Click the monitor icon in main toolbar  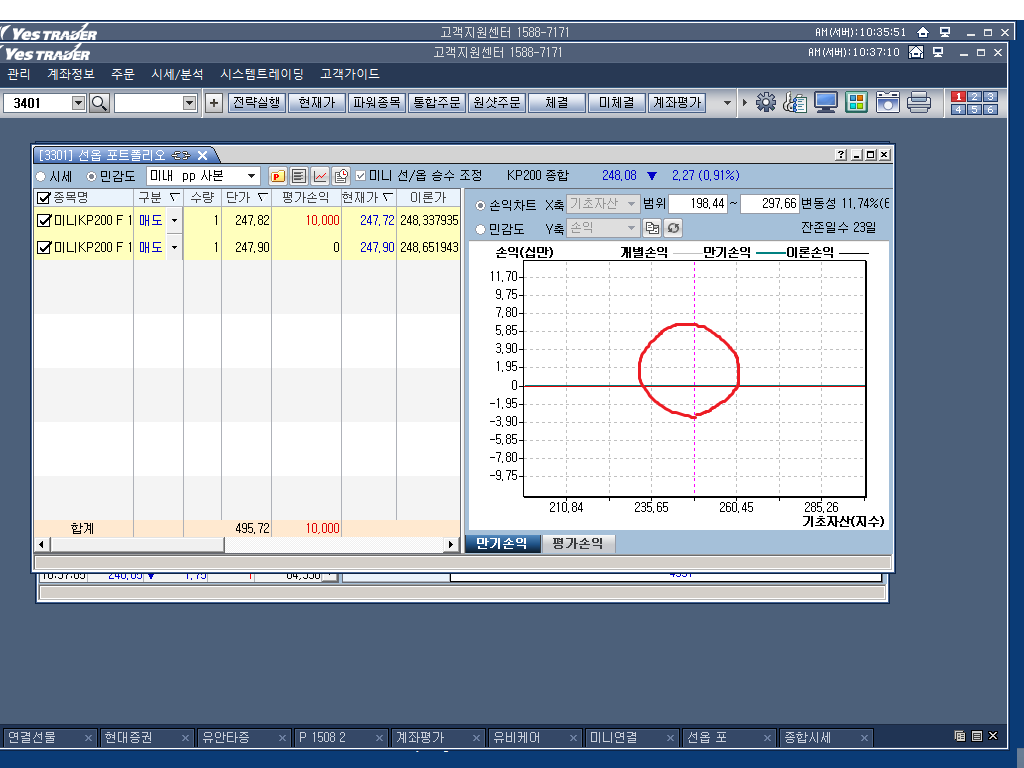tap(825, 102)
